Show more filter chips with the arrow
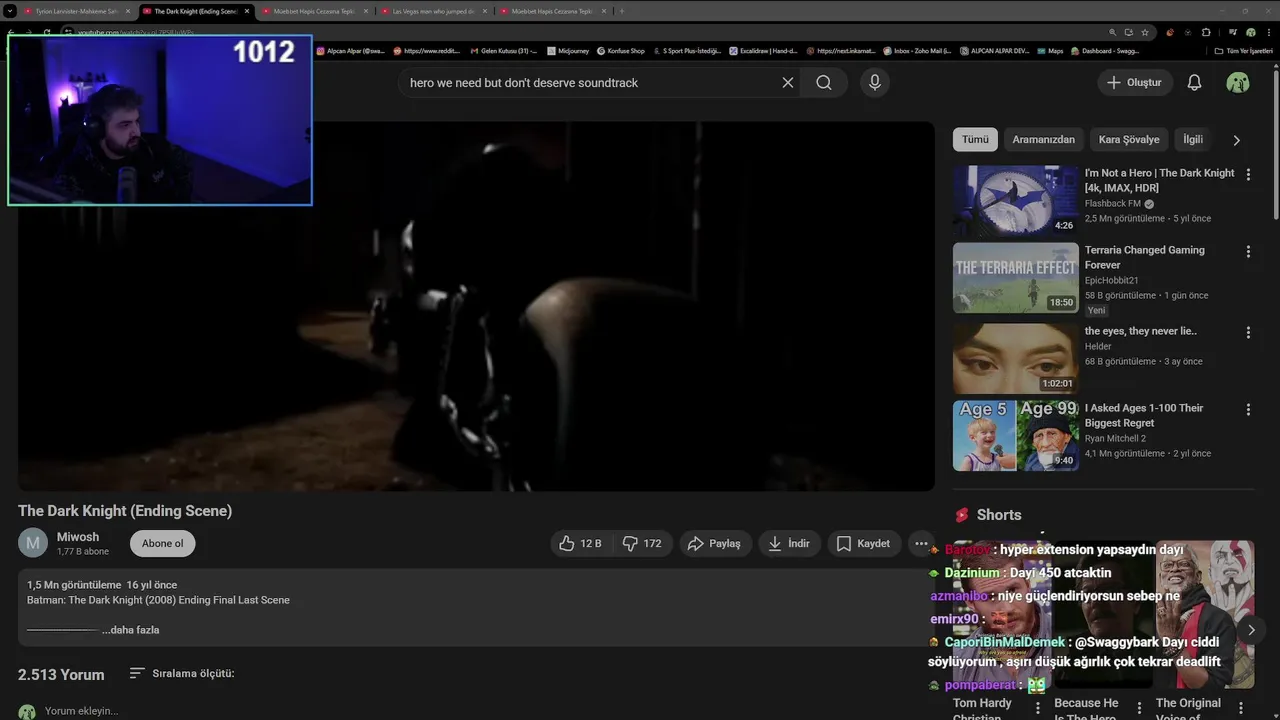 click(1236, 140)
